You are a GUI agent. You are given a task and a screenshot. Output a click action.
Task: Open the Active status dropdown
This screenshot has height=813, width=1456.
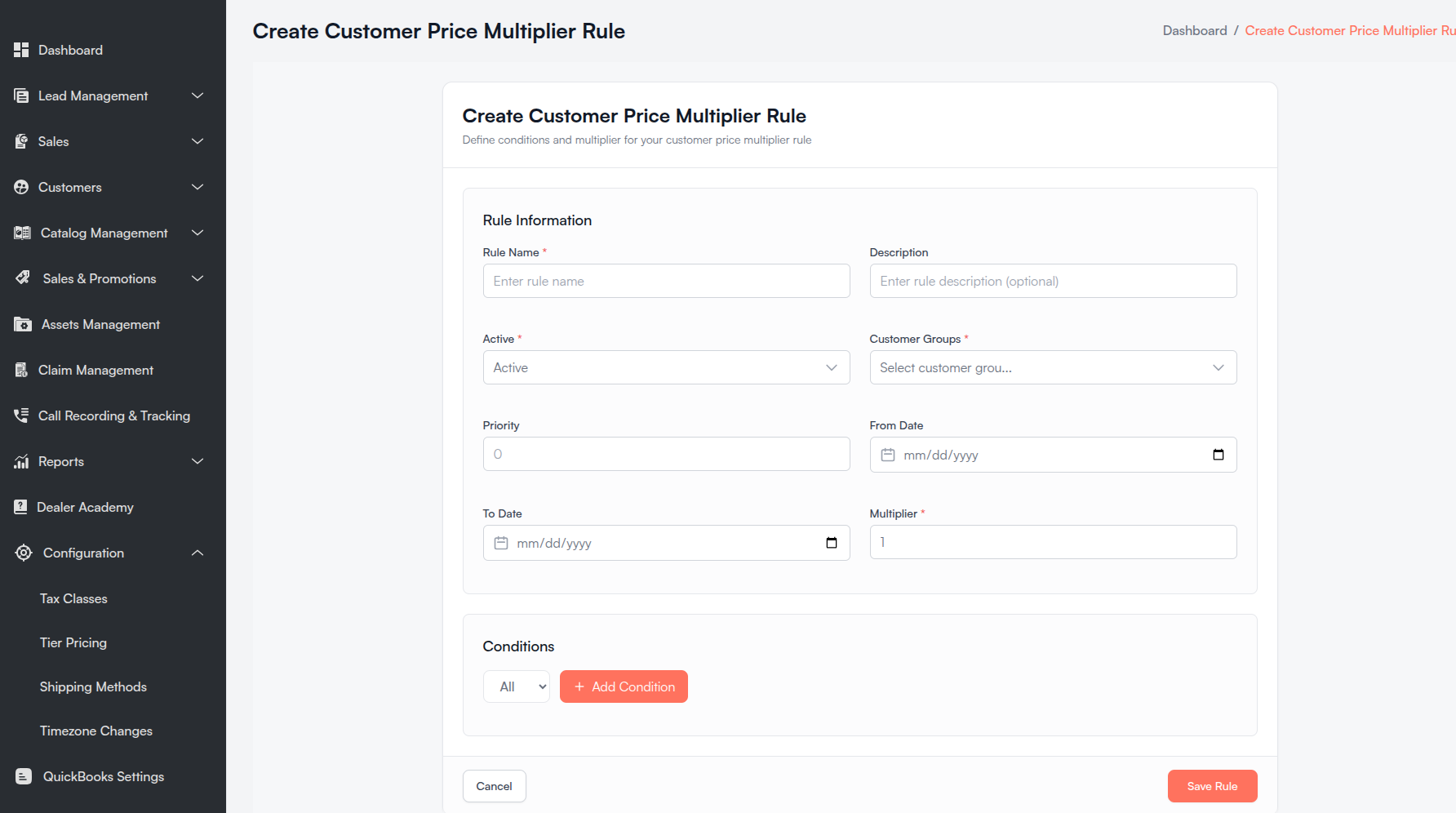tap(666, 367)
